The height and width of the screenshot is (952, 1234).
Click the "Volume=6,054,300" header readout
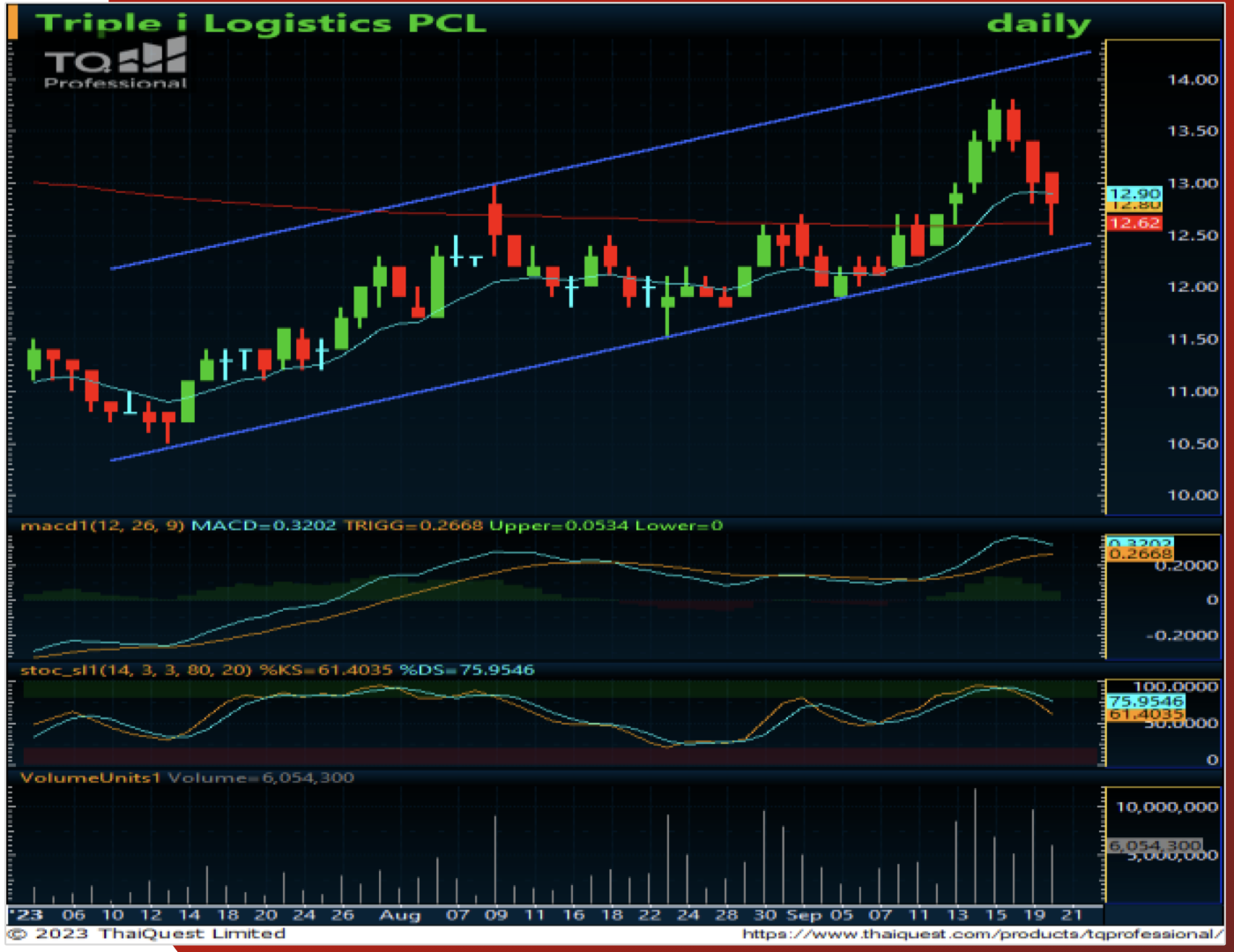point(261,777)
